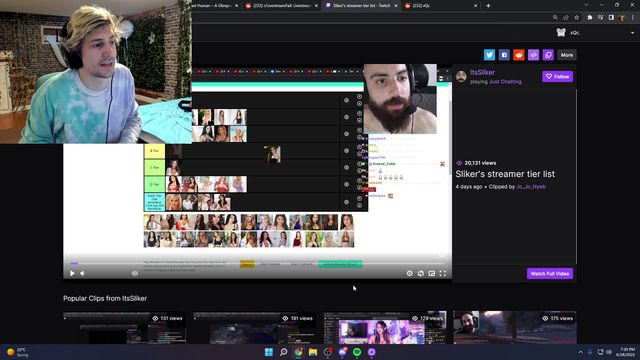Open the Windows Start menu
Screen dimensions: 640x360
tap(269, 352)
